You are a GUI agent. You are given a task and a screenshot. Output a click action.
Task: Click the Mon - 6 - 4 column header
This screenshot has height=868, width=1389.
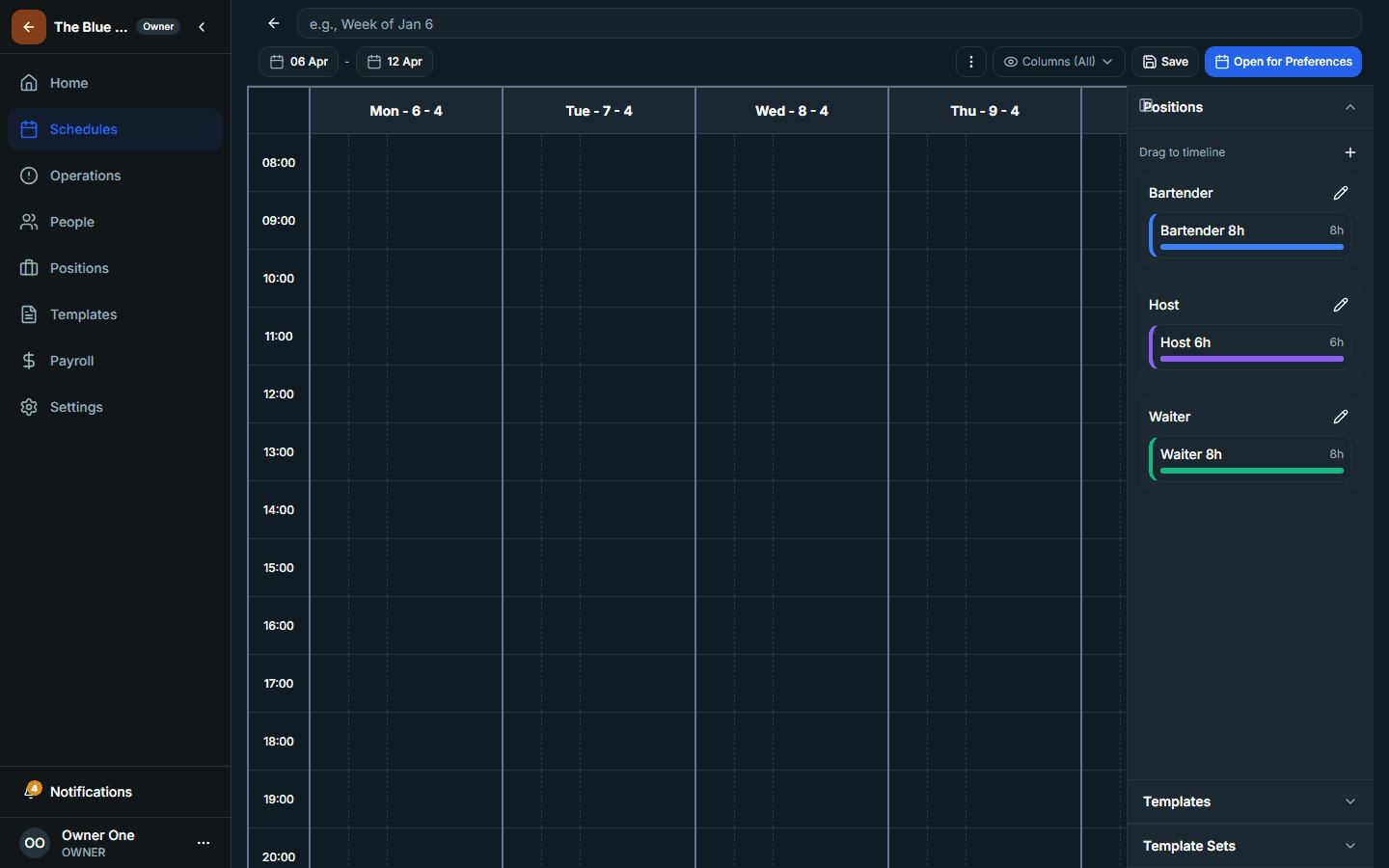point(406,111)
